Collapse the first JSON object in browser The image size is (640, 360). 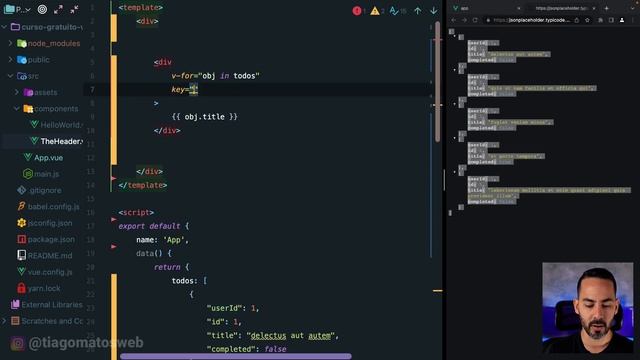coord(455,36)
